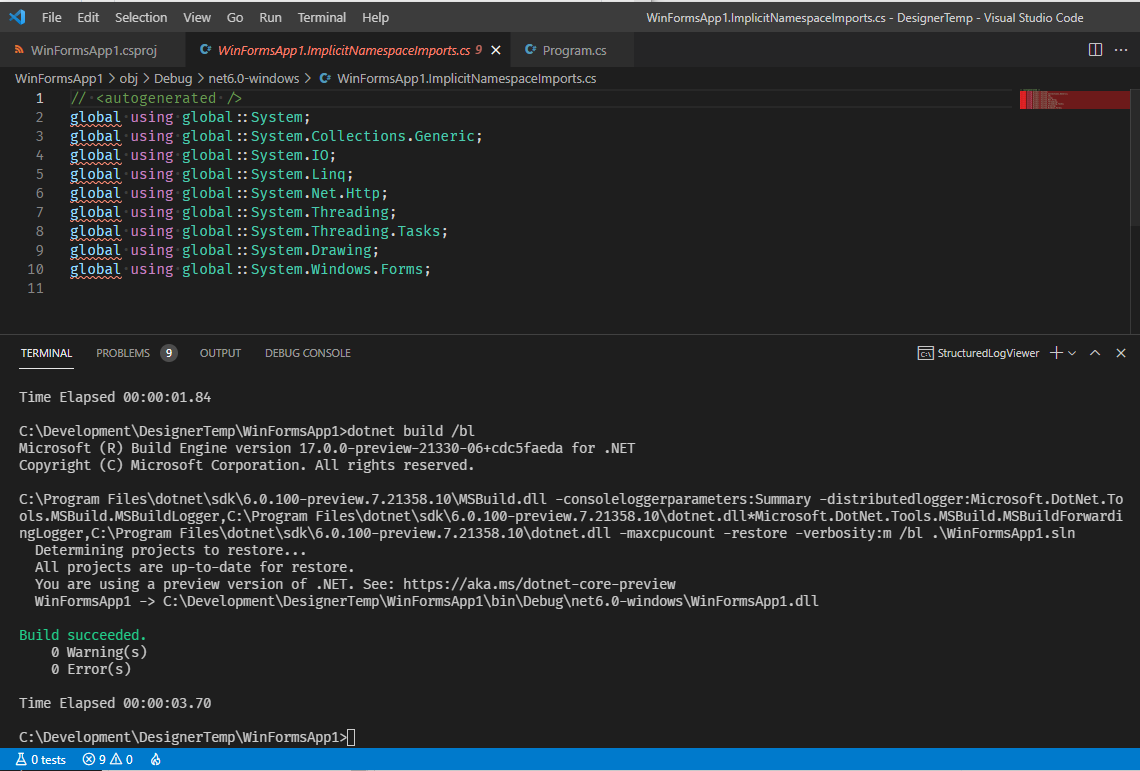Screen dimensions: 1140x771
Task: Click the 0 tests status bar item
Action: [x=41, y=759]
